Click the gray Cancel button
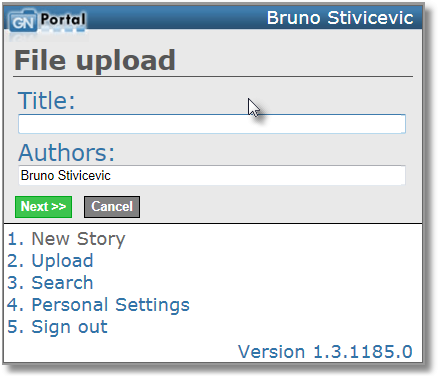Viewport: 439px width, 379px height. pyautogui.click(x=112, y=207)
